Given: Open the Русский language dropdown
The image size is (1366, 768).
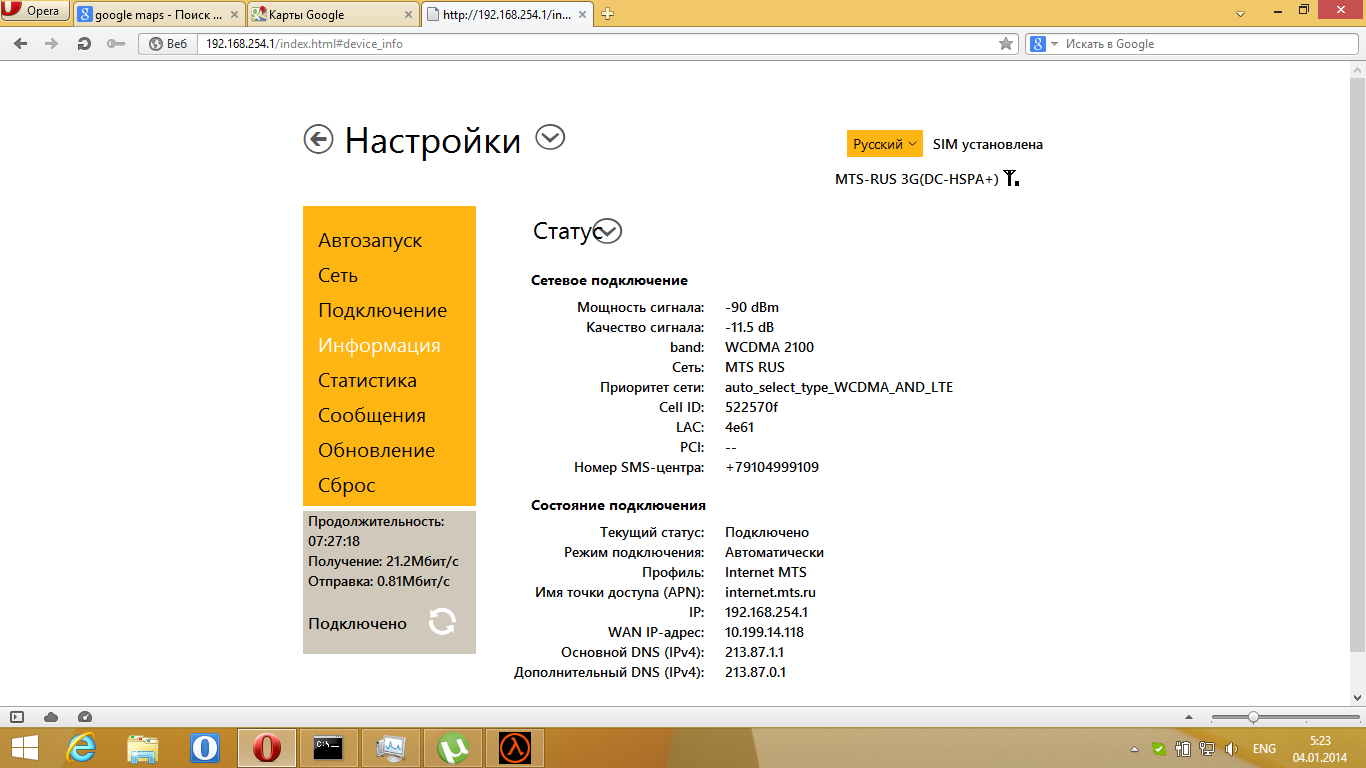Looking at the screenshot, I should pos(885,144).
